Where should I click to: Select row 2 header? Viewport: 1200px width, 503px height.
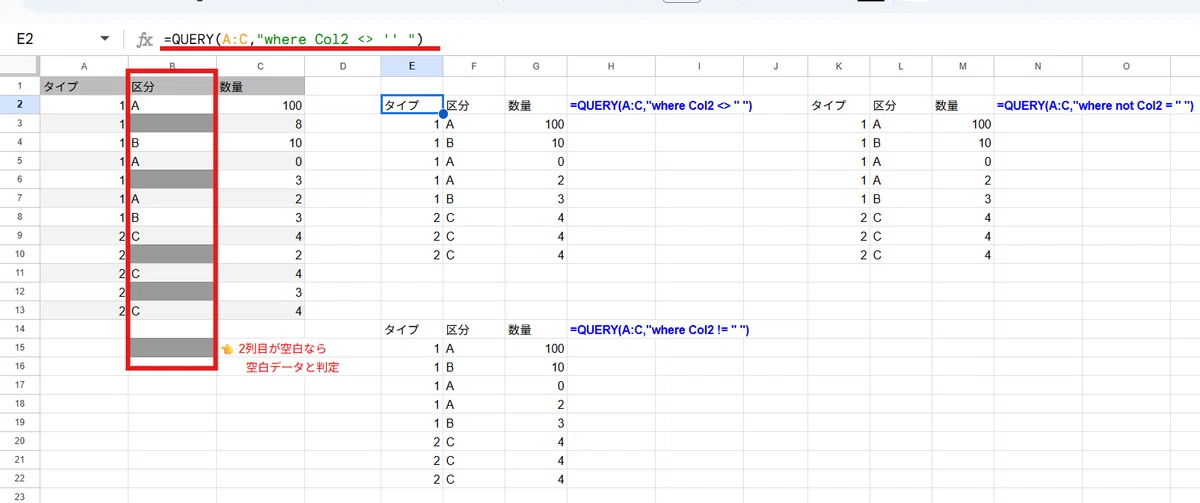[20, 104]
